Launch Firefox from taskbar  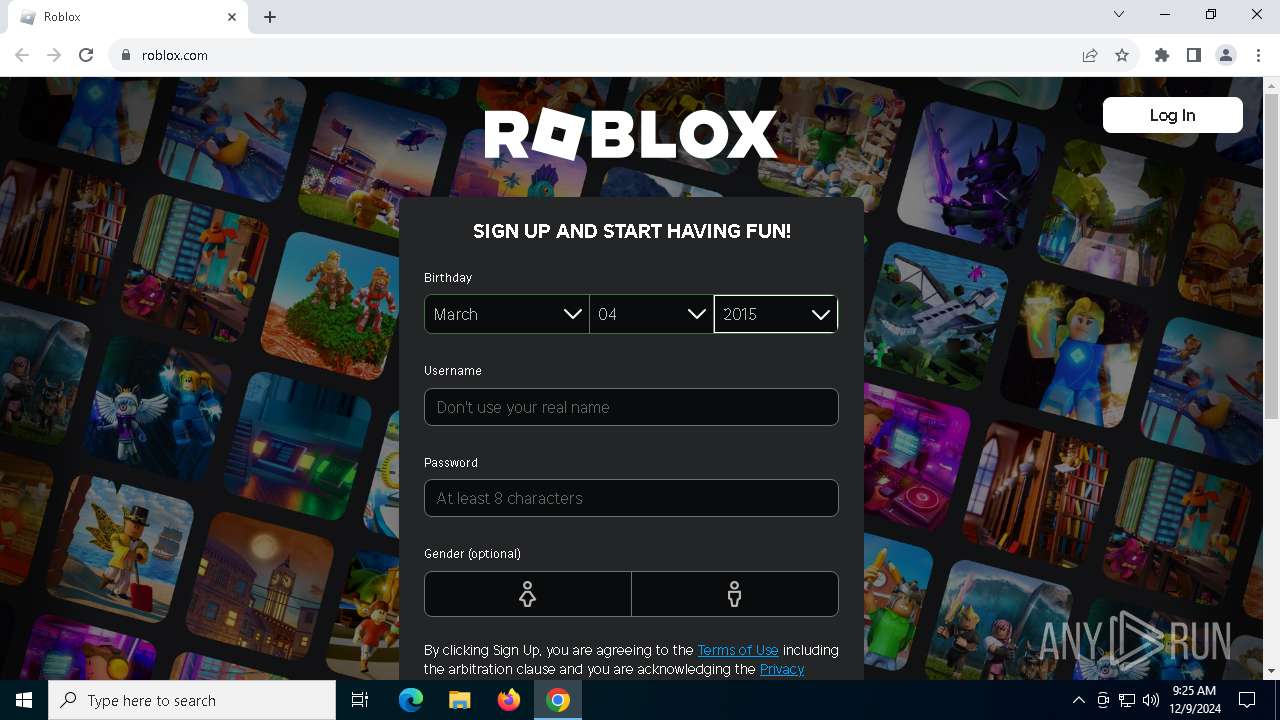click(509, 700)
